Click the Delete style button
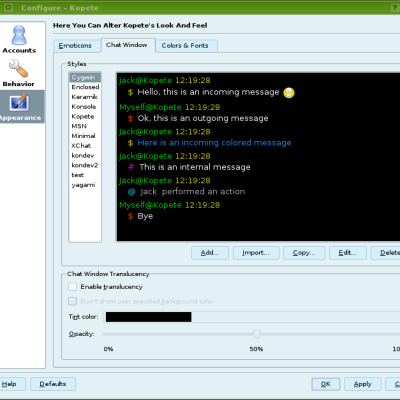This screenshot has width=400, height=400. click(387, 253)
